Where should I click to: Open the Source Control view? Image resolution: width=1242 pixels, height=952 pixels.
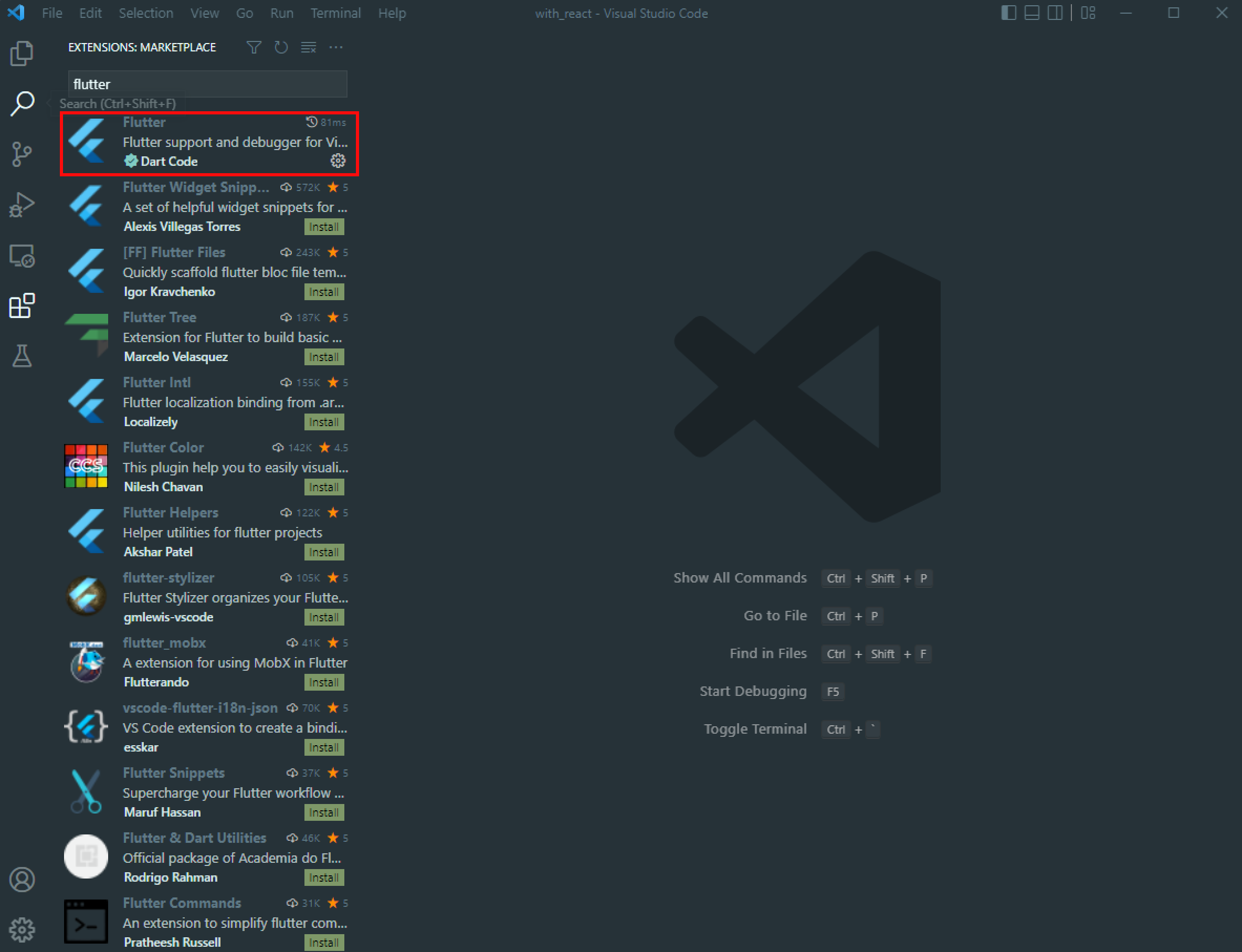tap(22, 154)
